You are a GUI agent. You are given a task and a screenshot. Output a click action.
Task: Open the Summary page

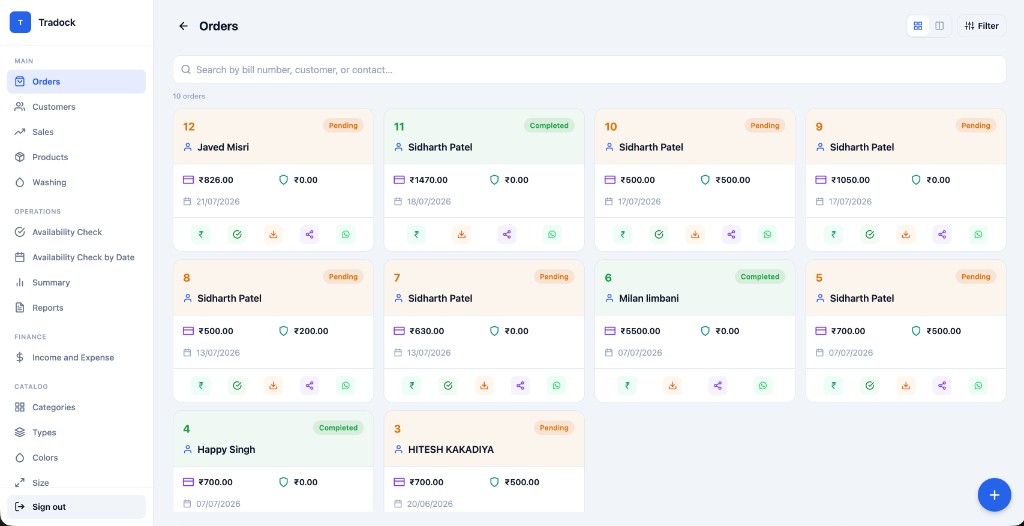76,282
